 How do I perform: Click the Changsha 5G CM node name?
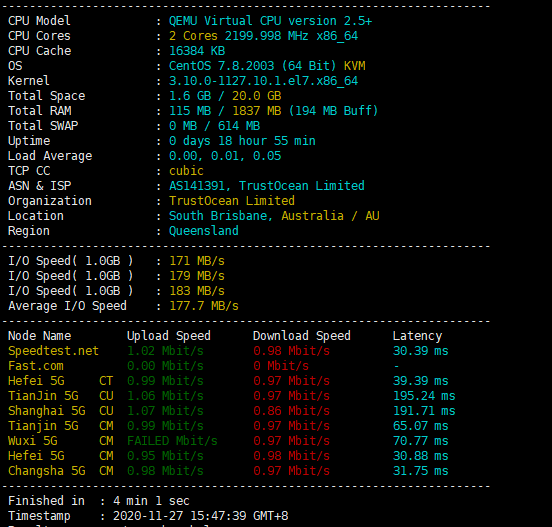tap(61, 471)
